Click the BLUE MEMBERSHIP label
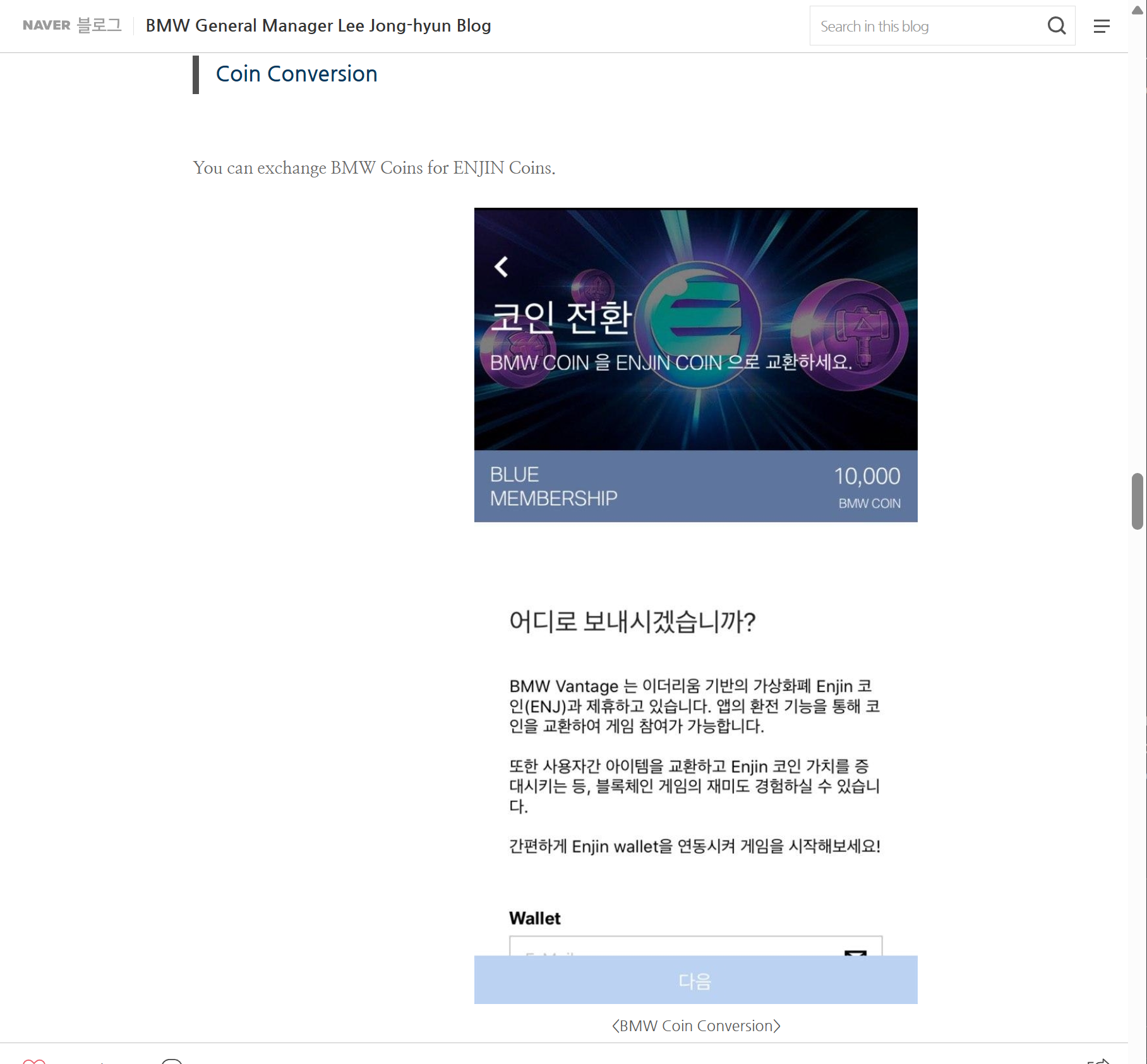Screen dimensions: 1147x1064 [x=553, y=486]
